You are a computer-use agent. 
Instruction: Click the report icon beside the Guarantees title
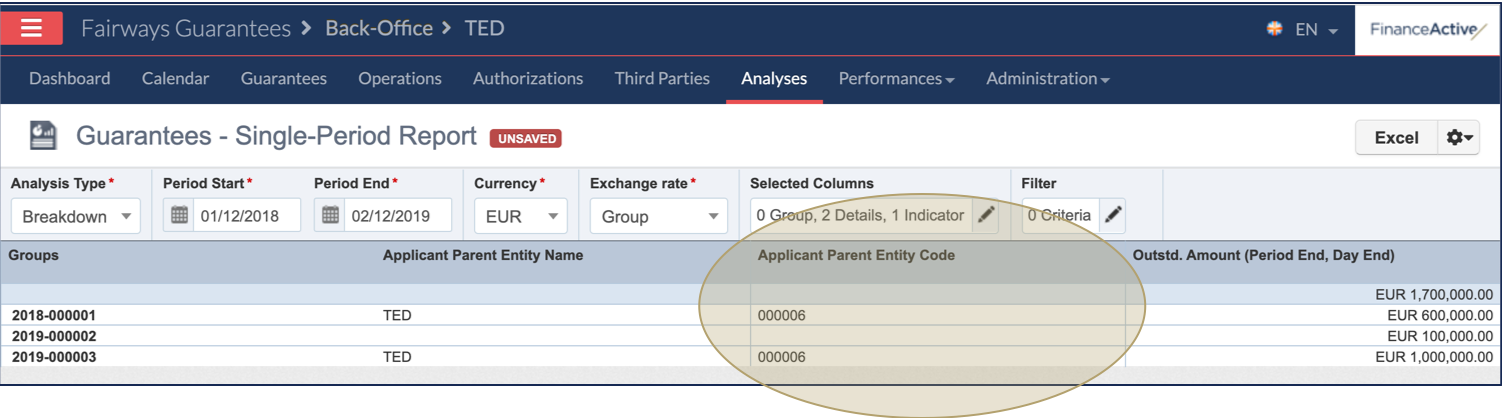coord(42,135)
